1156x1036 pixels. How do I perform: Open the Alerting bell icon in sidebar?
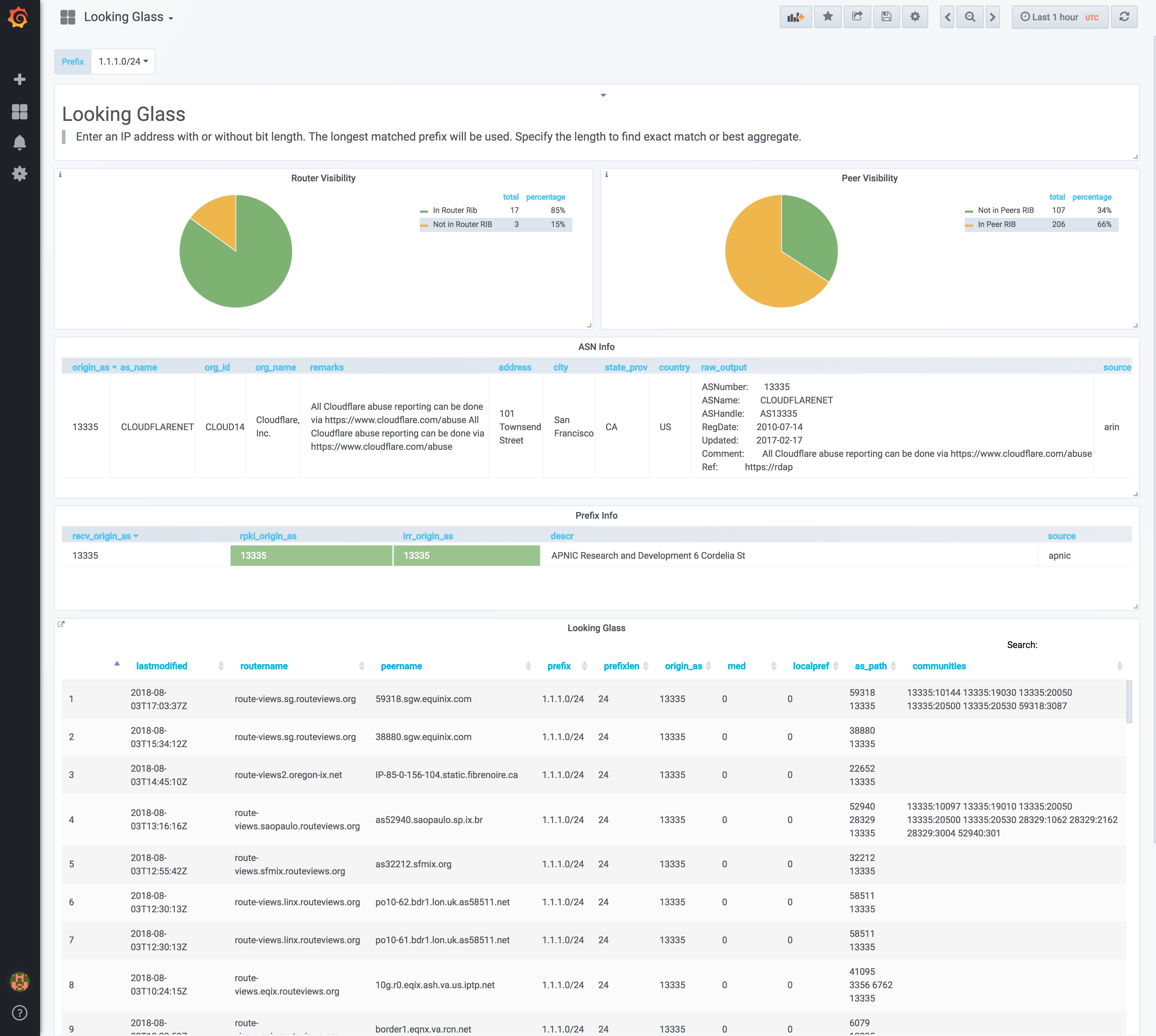coord(20,142)
